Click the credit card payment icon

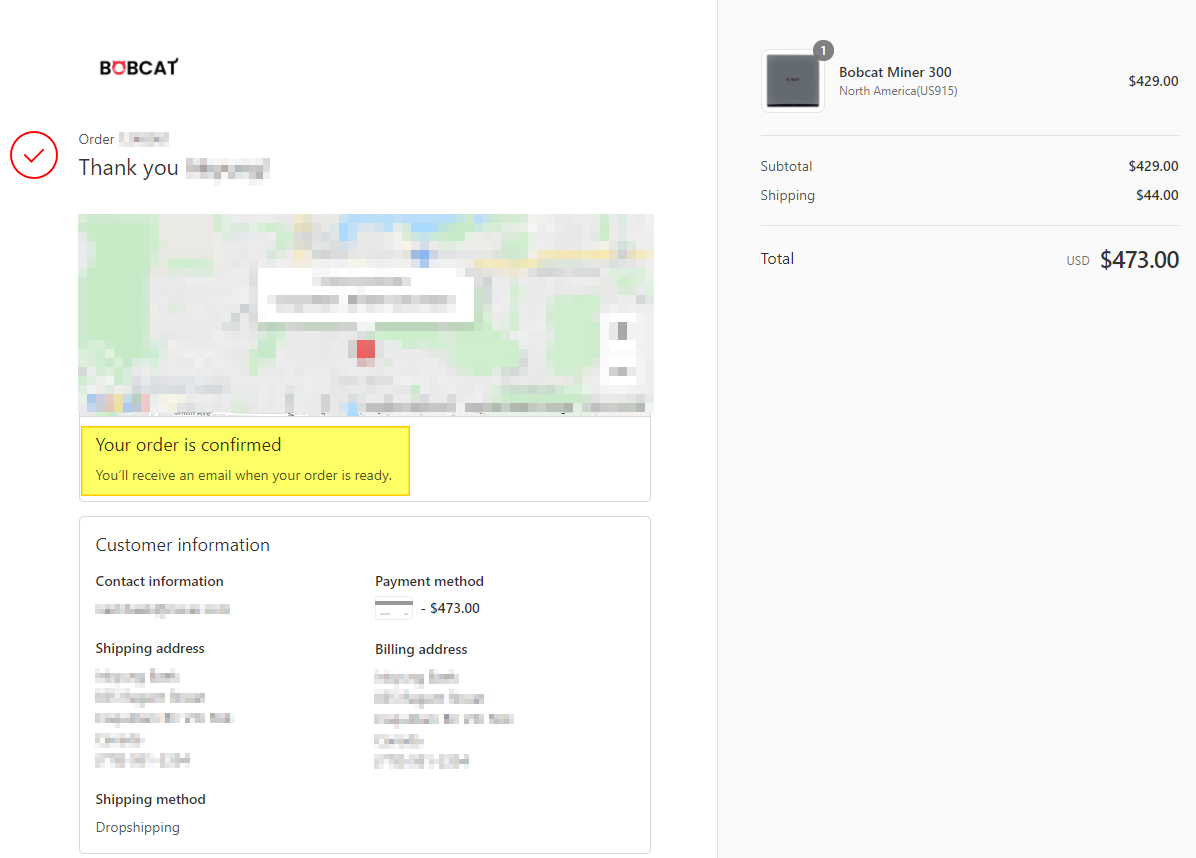[394, 608]
